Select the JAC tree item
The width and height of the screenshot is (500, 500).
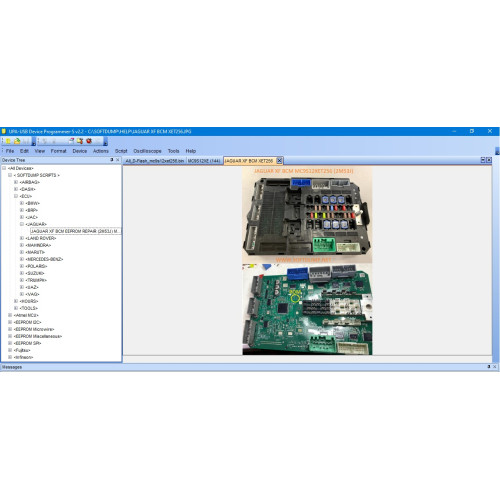pos(31,217)
